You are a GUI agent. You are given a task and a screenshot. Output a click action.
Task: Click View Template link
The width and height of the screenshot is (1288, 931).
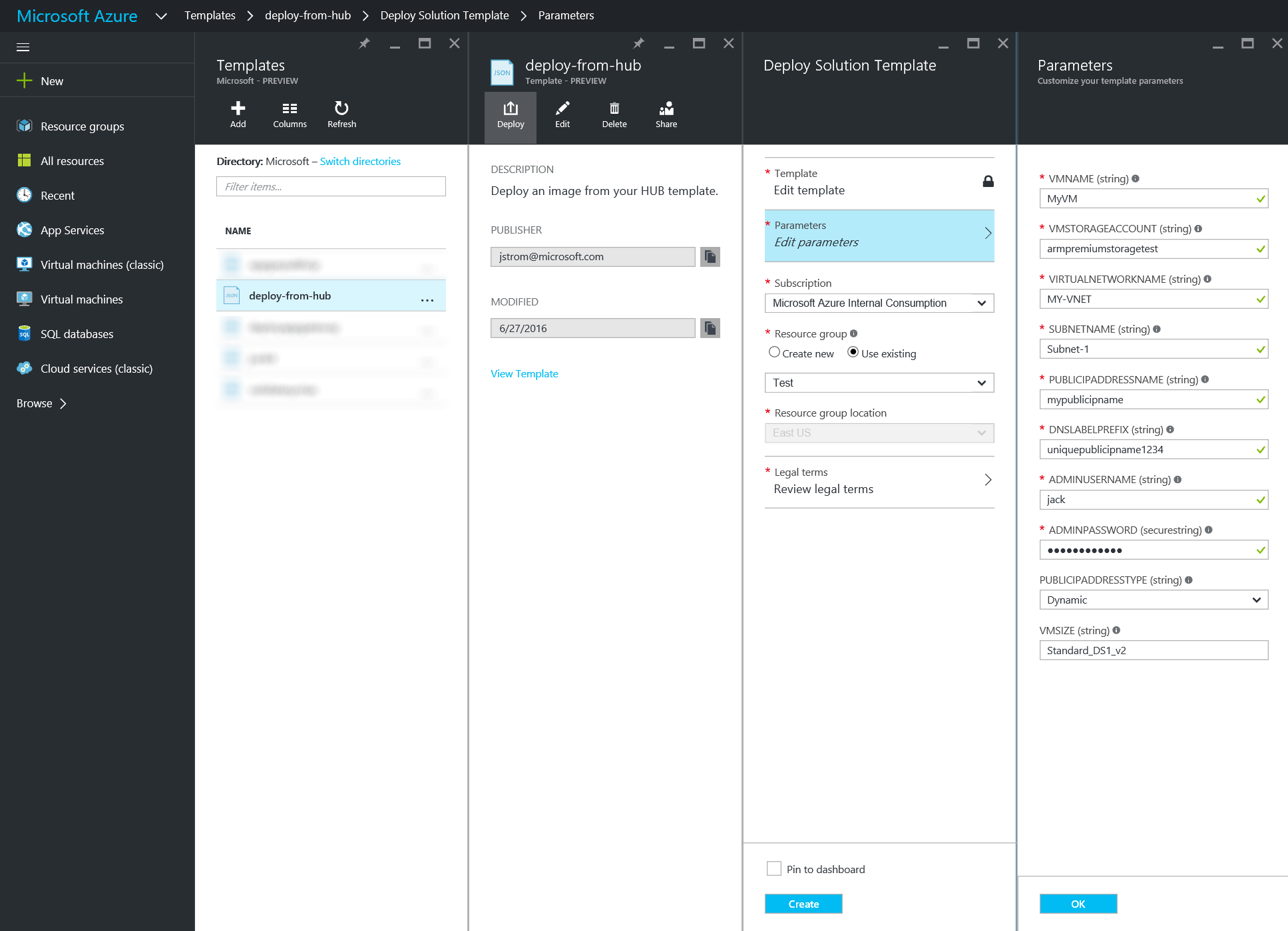tap(523, 372)
